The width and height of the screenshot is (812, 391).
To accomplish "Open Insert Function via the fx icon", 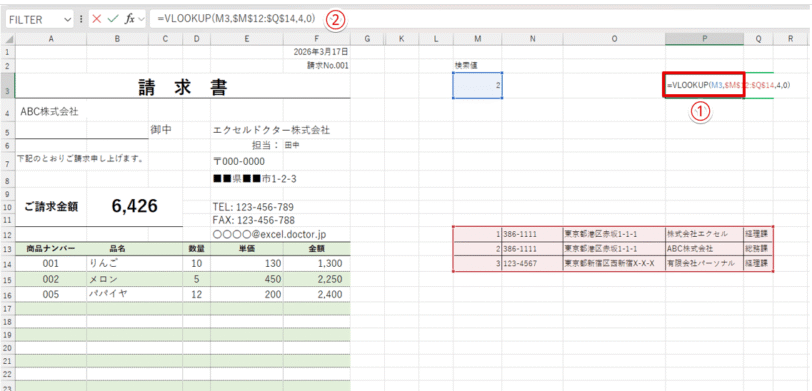I will coord(129,19).
